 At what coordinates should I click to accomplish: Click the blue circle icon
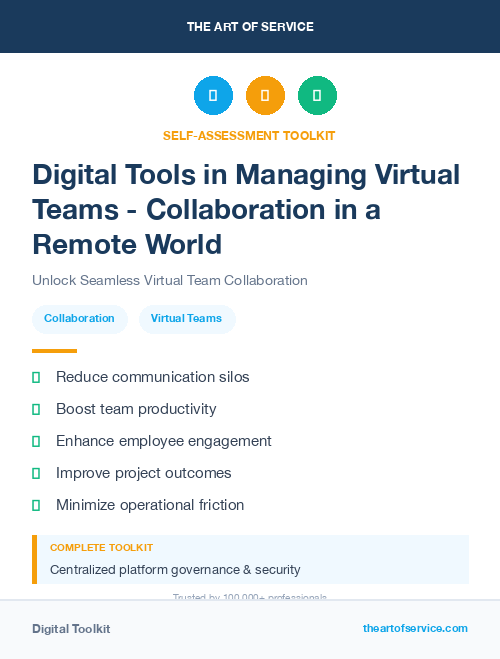[213, 95]
